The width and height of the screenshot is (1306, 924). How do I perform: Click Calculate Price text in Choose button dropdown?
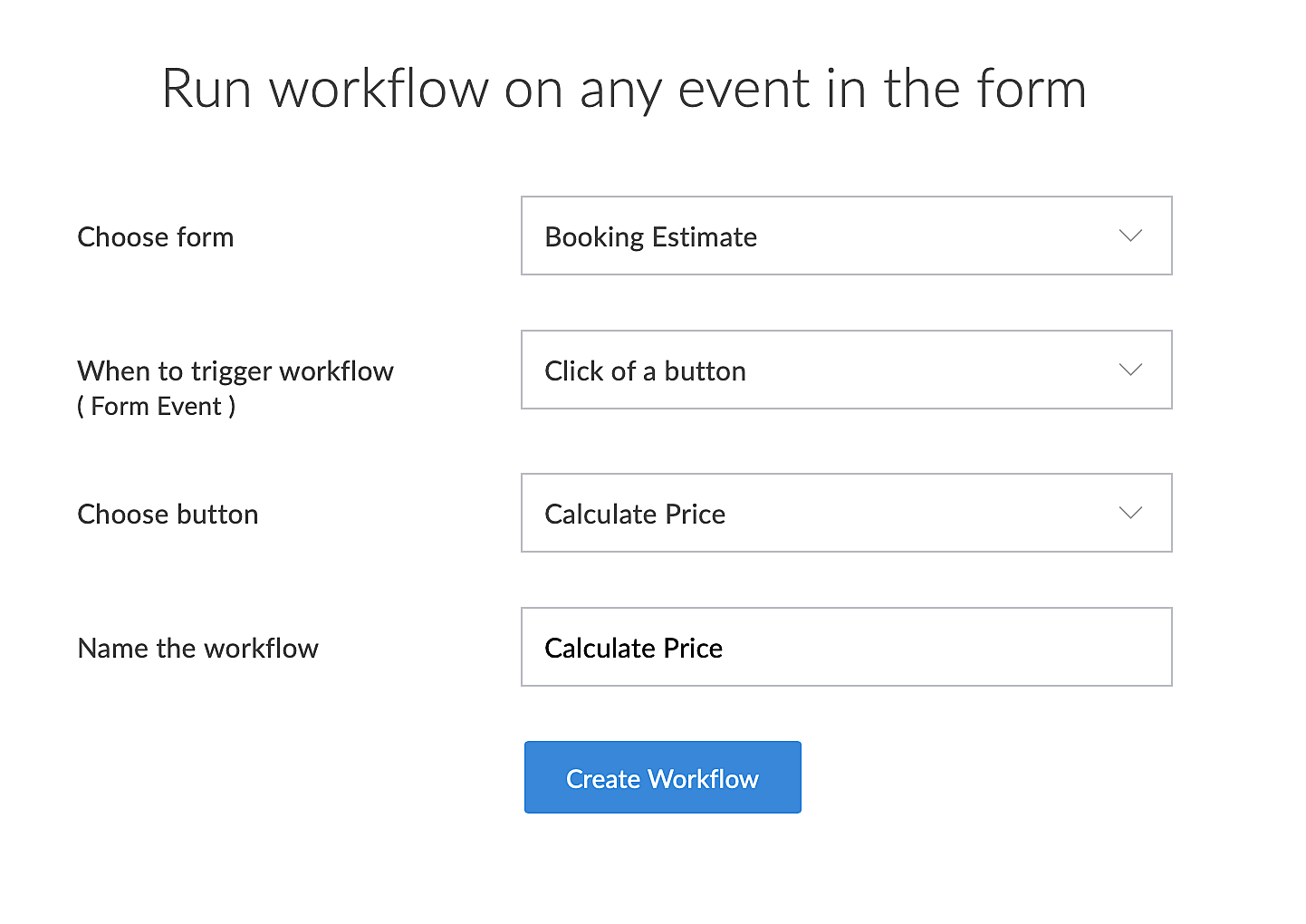(x=634, y=515)
